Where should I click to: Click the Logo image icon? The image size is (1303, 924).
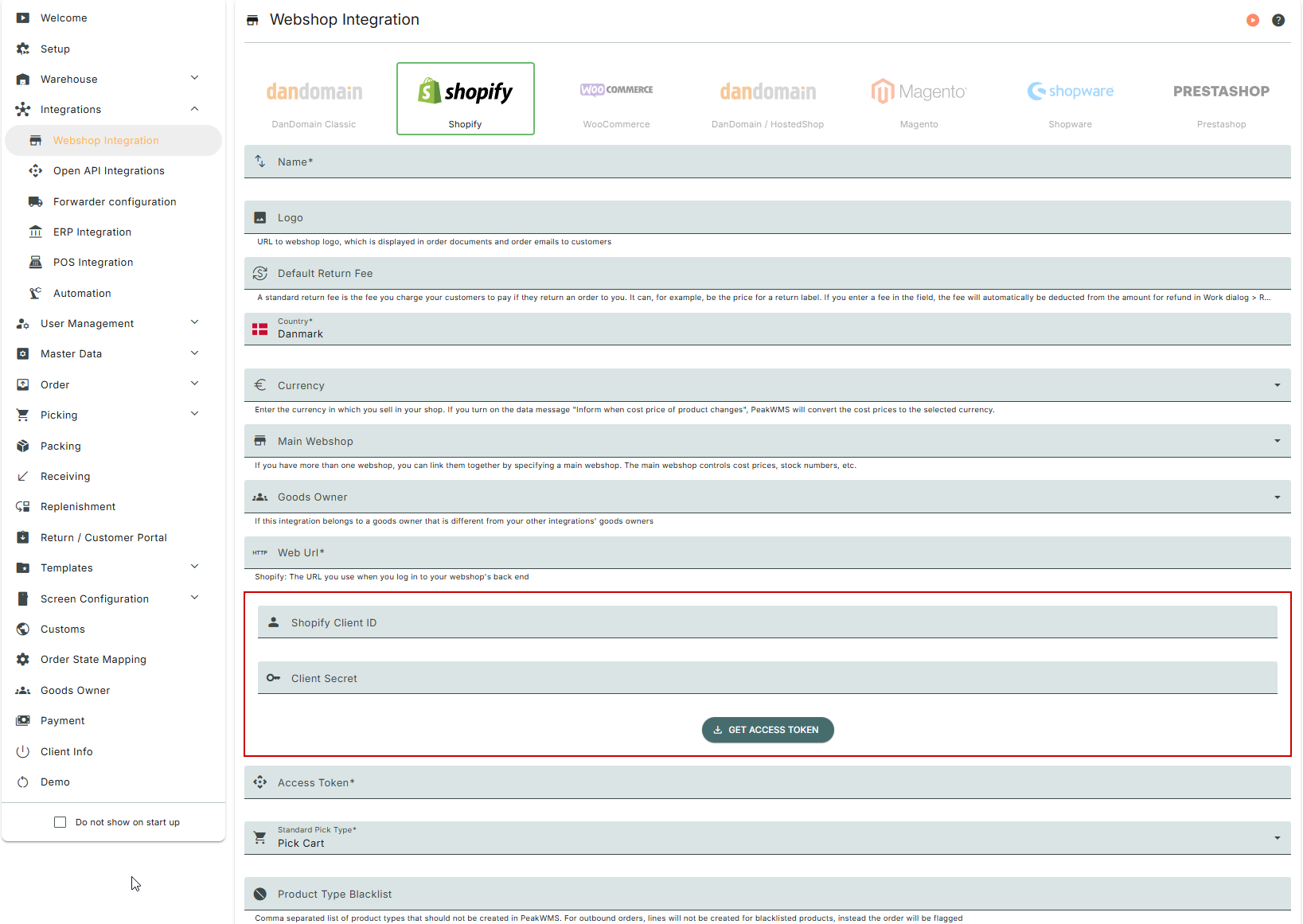tap(259, 217)
